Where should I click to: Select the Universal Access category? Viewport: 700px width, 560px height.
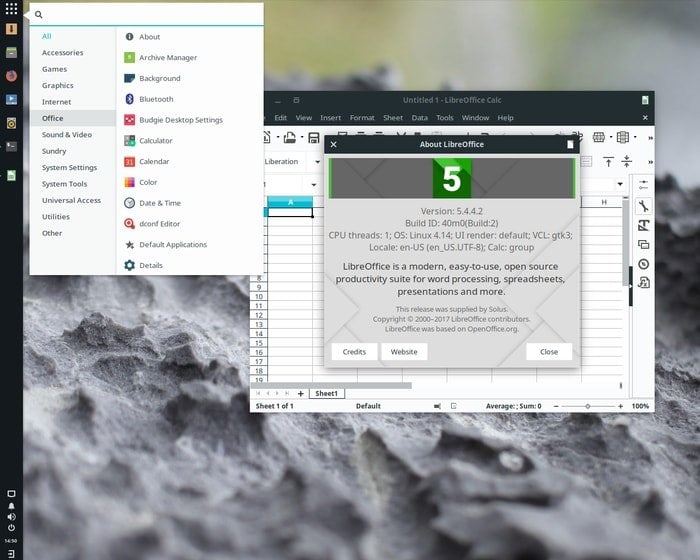[x=73, y=201]
